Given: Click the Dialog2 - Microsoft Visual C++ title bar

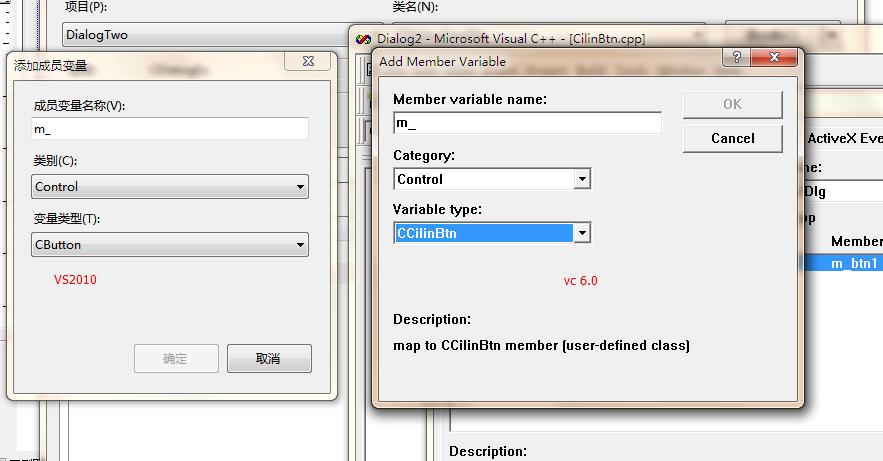Looking at the screenshot, I should click(511, 39).
